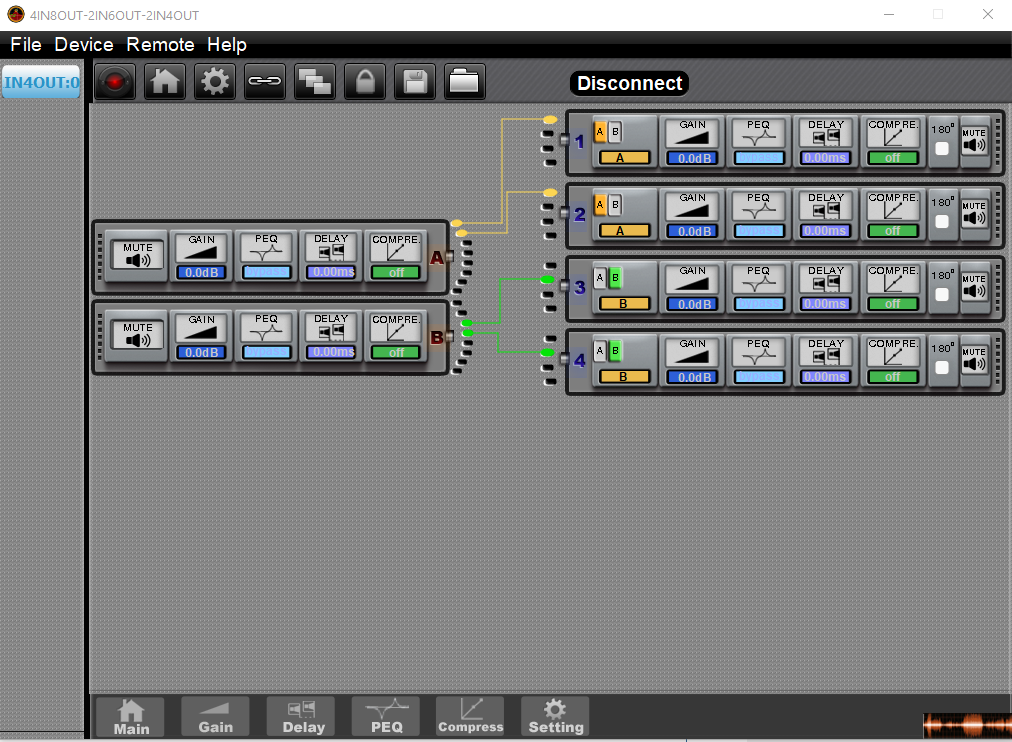Click the Disconnect status button
This screenshot has height=742, width=1012.
tap(629, 83)
